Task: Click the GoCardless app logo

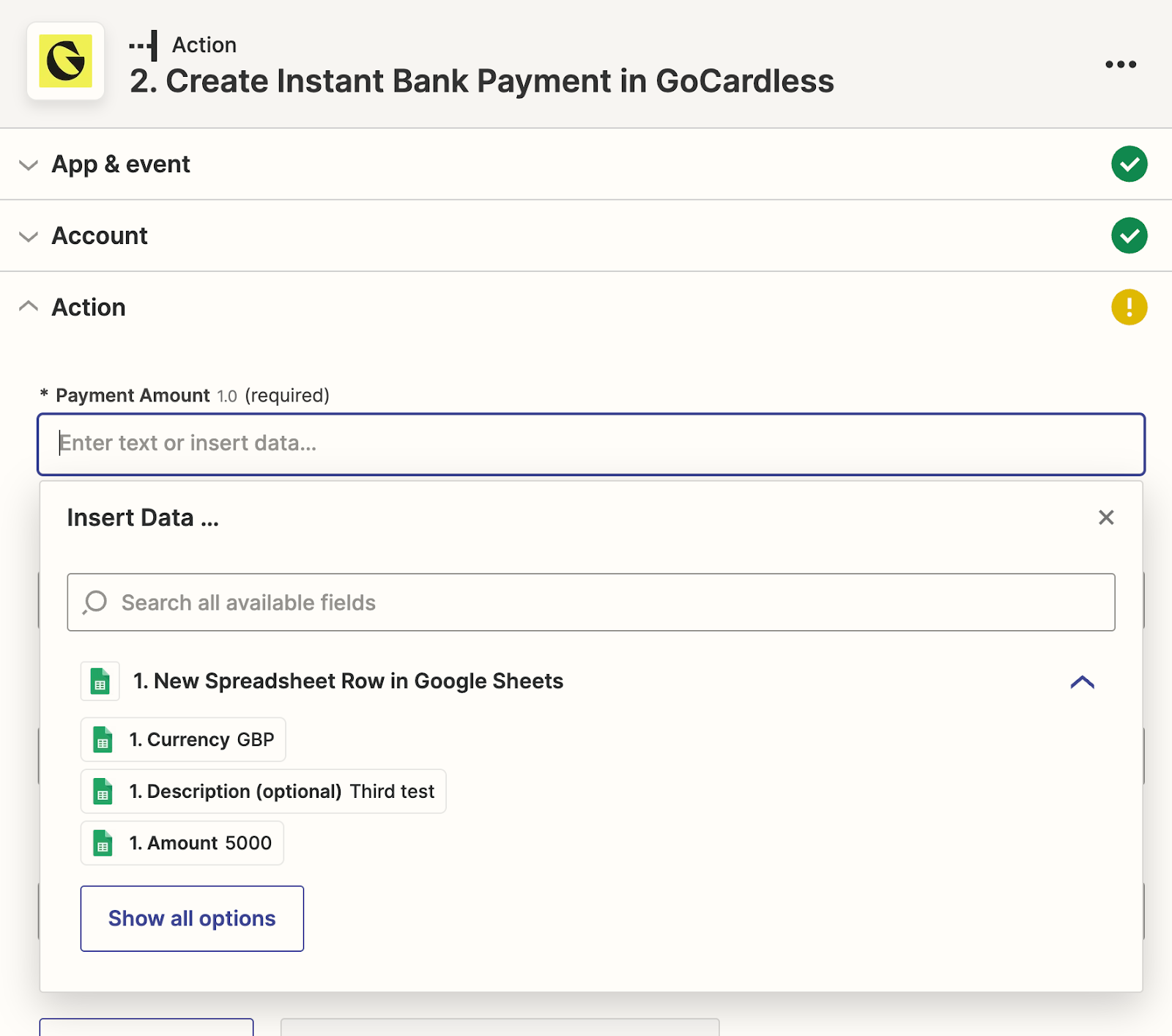Action: [65, 62]
